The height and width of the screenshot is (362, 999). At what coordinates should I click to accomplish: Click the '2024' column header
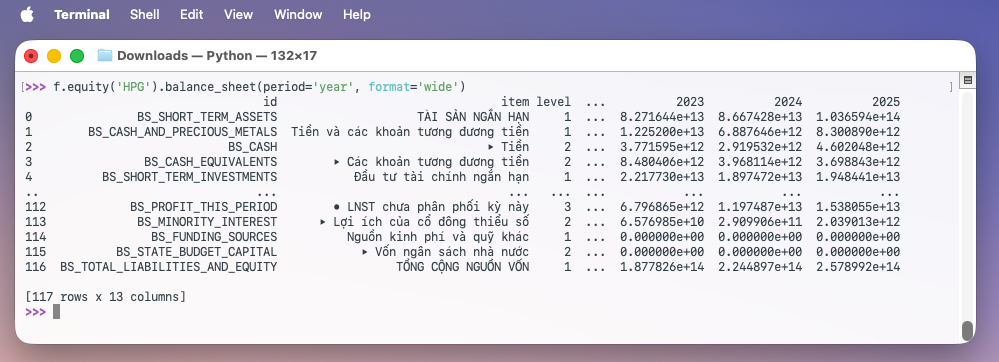coord(788,102)
